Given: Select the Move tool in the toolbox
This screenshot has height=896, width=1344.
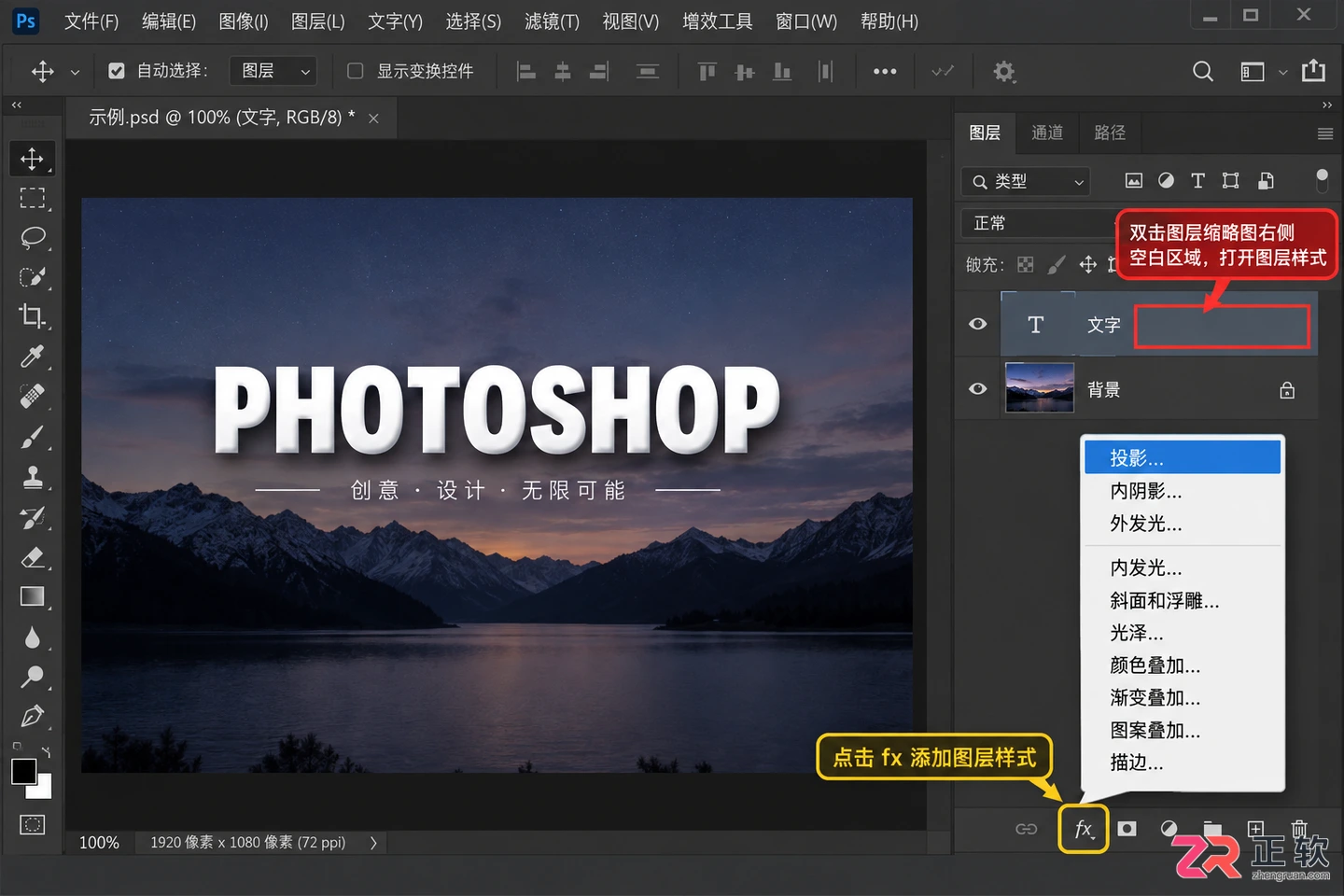Looking at the screenshot, I should coord(32,159).
